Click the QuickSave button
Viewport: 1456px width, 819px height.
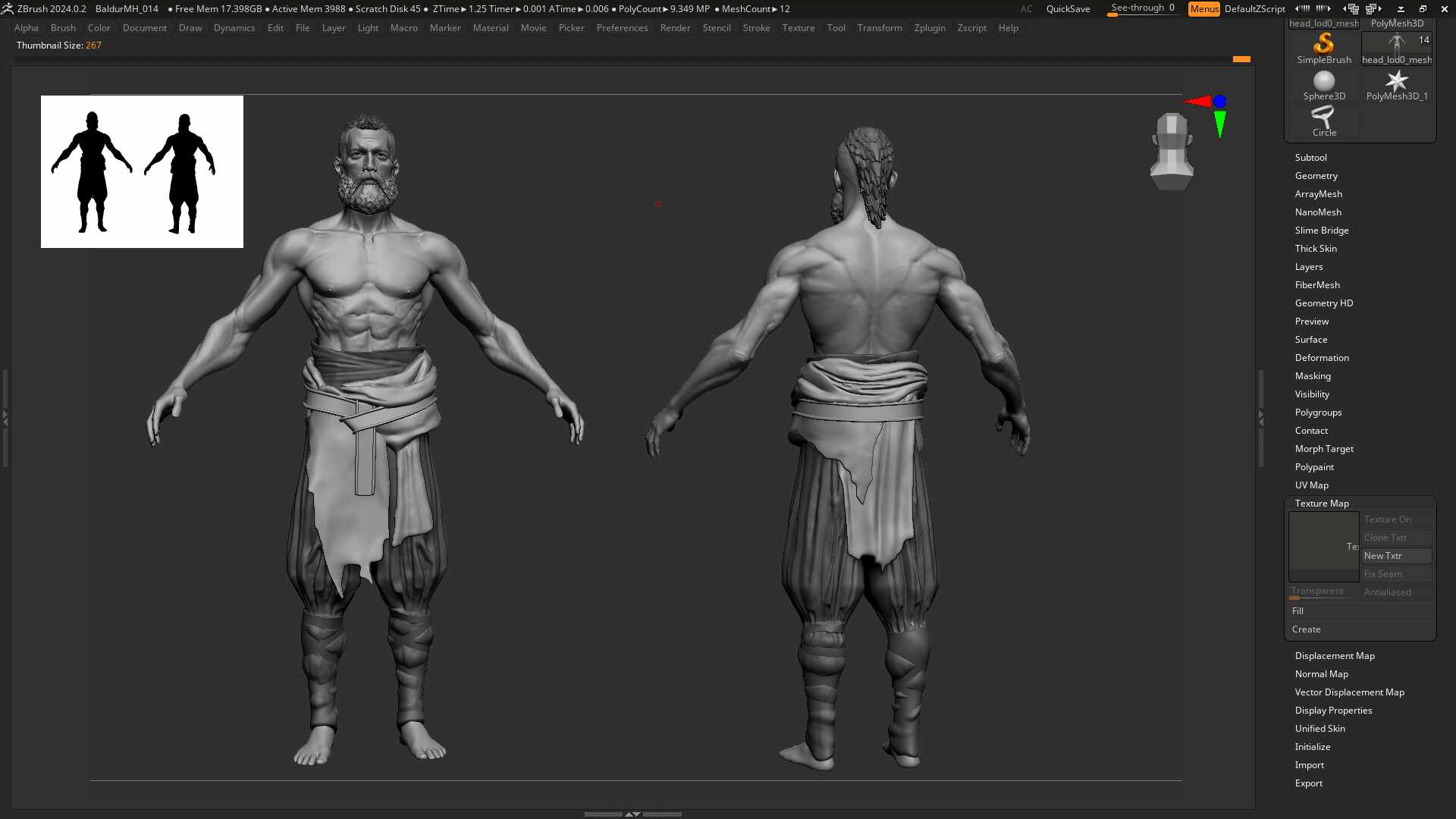[x=1068, y=9]
